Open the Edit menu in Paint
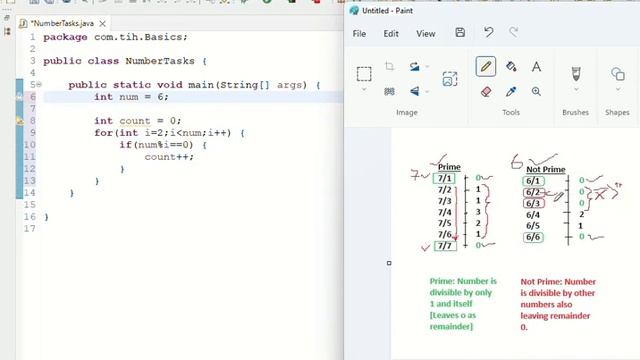Viewport: 640px width, 360px height. pyautogui.click(x=391, y=33)
